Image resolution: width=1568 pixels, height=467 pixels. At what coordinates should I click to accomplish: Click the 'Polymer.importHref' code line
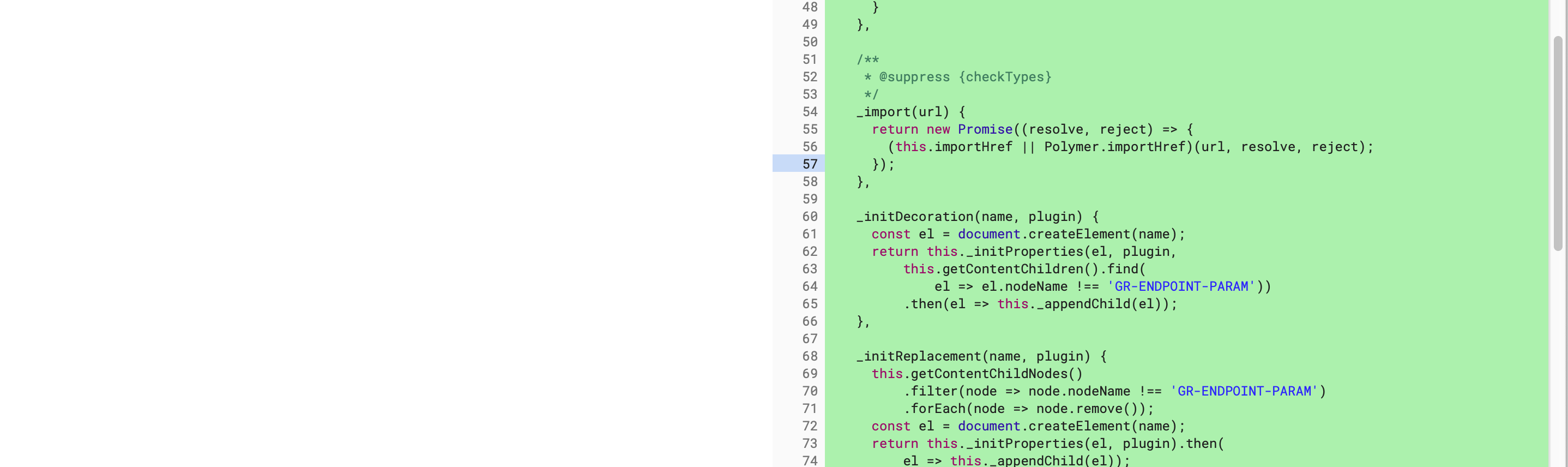[x=1130, y=147]
